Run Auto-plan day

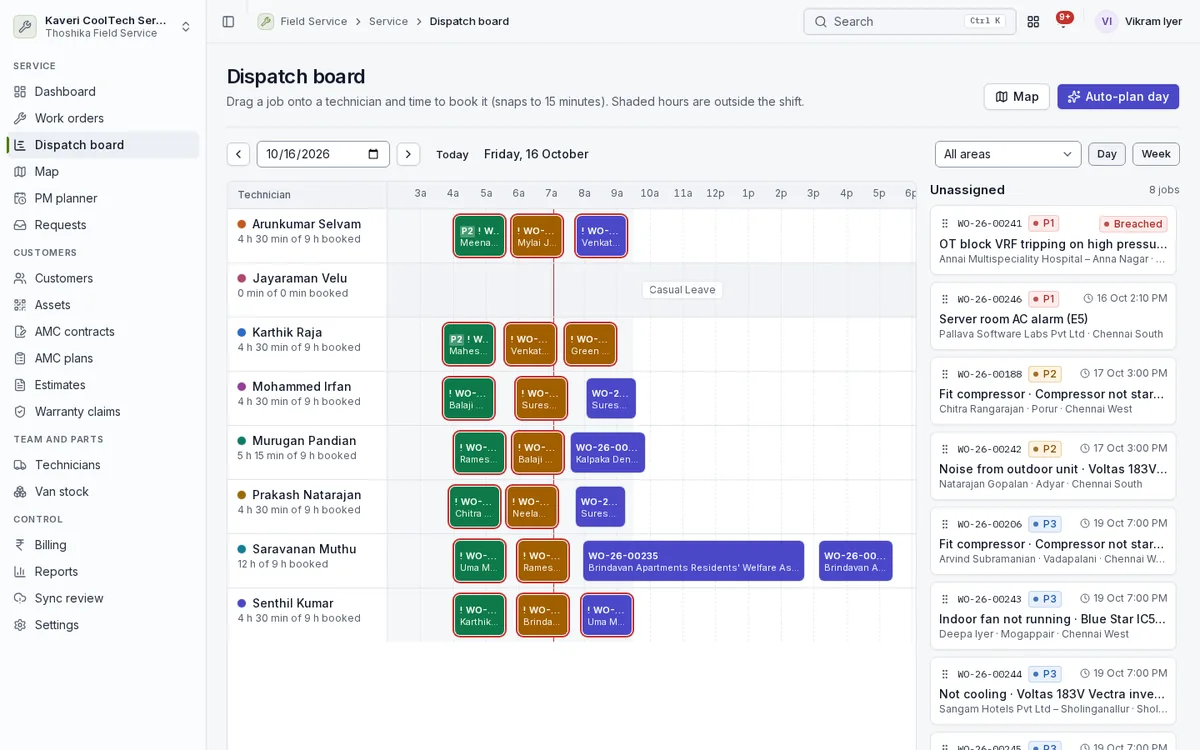[1118, 97]
